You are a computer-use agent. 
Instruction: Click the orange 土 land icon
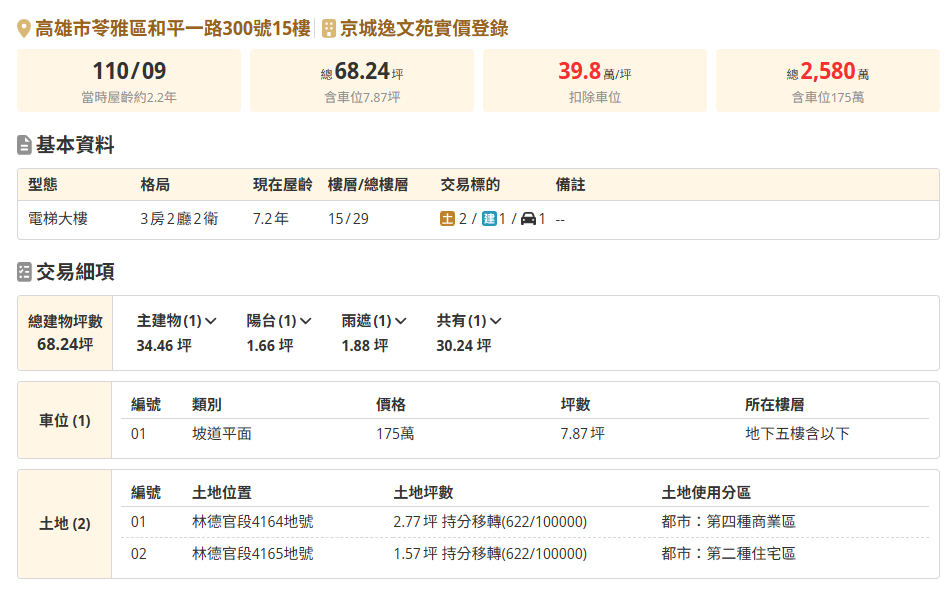point(447,219)
